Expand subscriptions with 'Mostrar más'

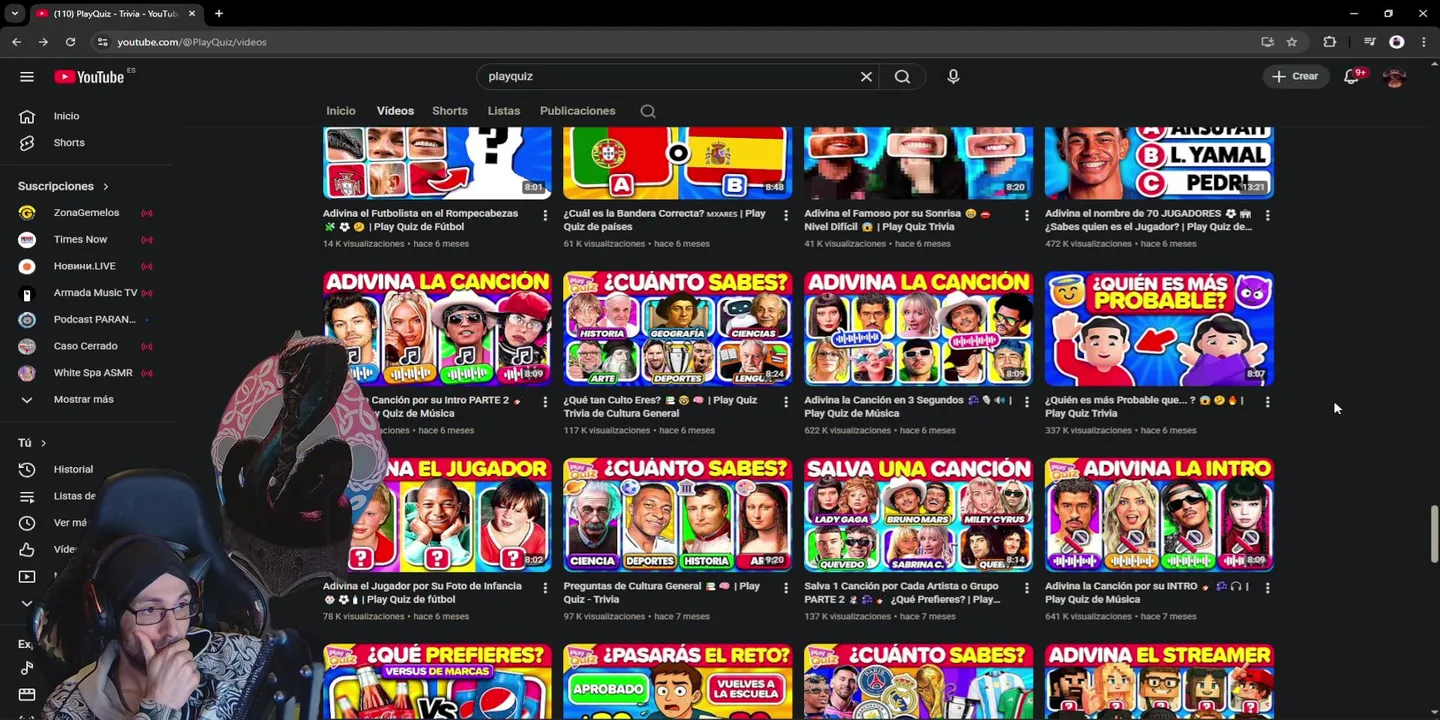pos(83,399)
